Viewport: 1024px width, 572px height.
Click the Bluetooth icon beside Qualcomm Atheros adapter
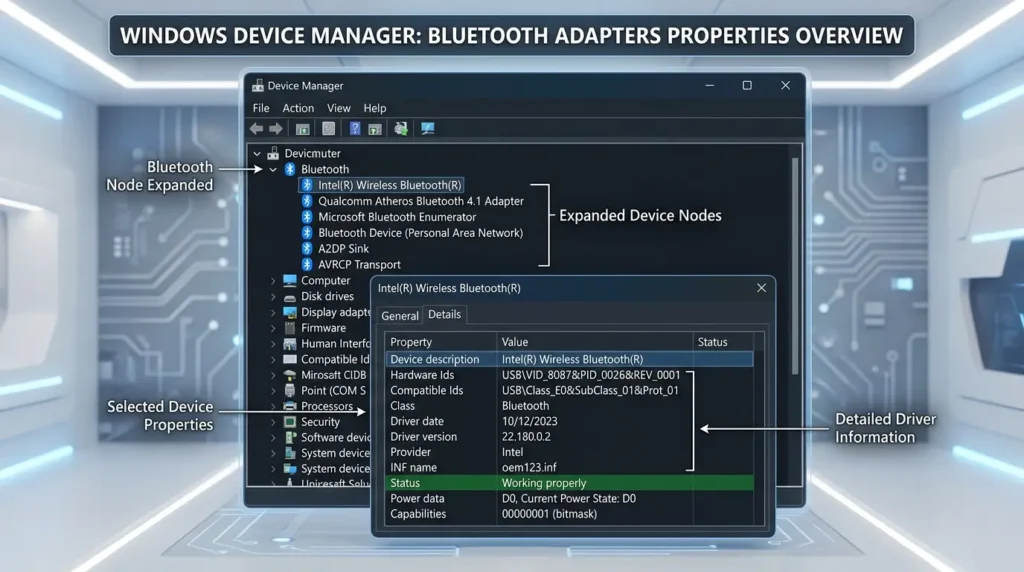[307, 201]
